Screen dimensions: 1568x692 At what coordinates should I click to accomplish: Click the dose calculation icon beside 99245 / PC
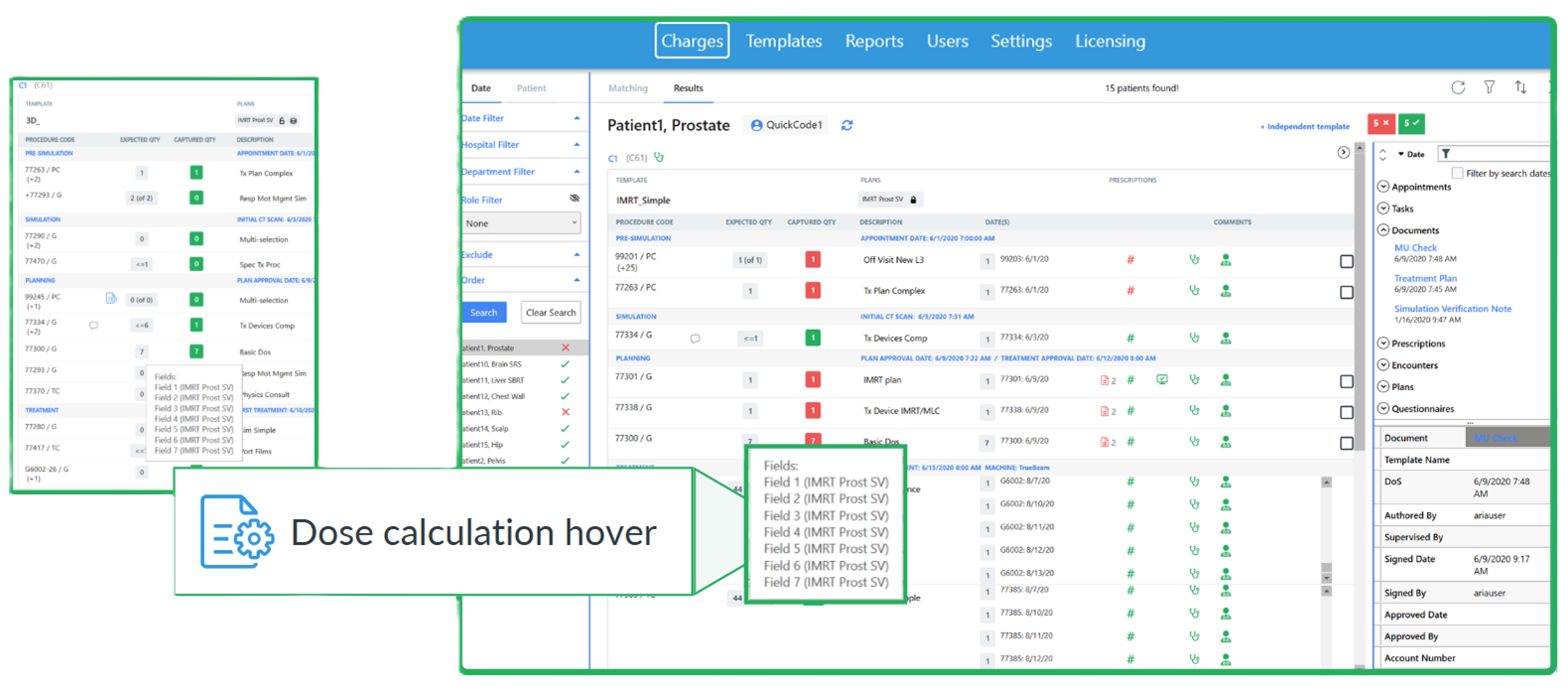[x=111, y=298]
